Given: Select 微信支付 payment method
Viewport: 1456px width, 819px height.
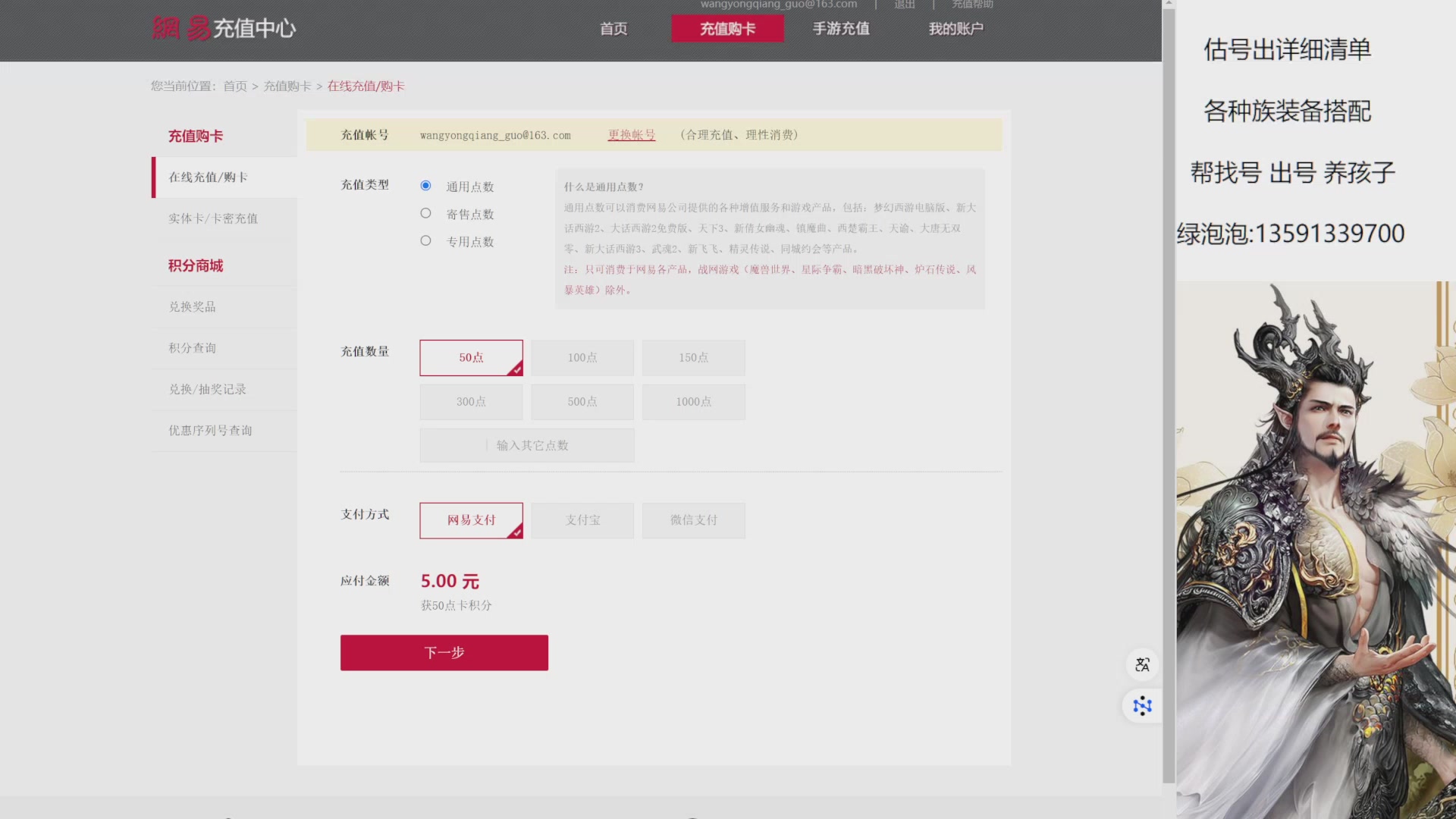Looking at the screenshot, I should pyautogui.click(x=693, y=520).
